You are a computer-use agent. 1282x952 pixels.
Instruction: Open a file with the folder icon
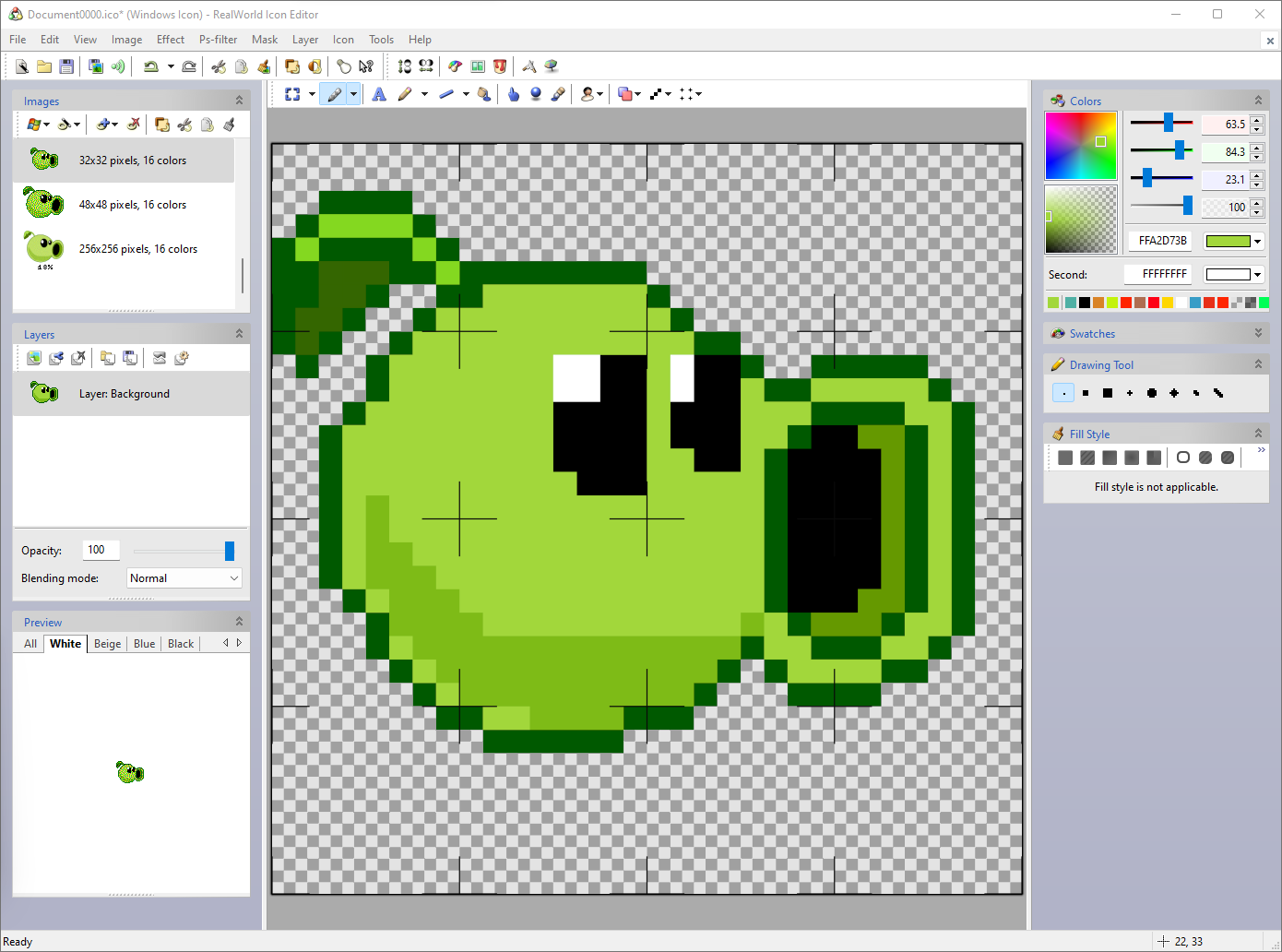coord(44,66)
